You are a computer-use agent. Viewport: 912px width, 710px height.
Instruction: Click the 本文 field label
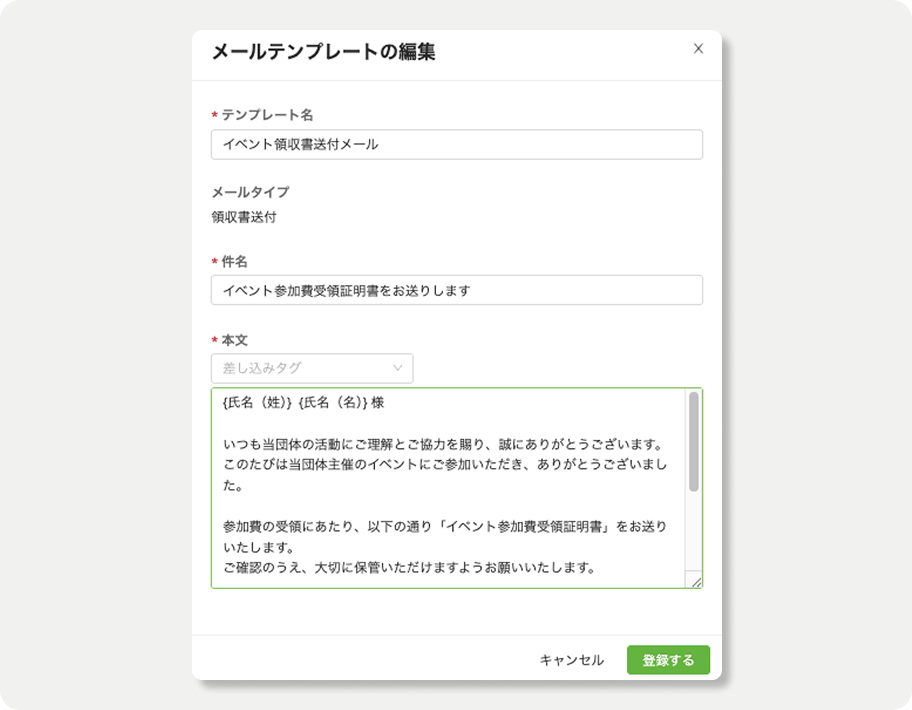(x=234, y=340)
